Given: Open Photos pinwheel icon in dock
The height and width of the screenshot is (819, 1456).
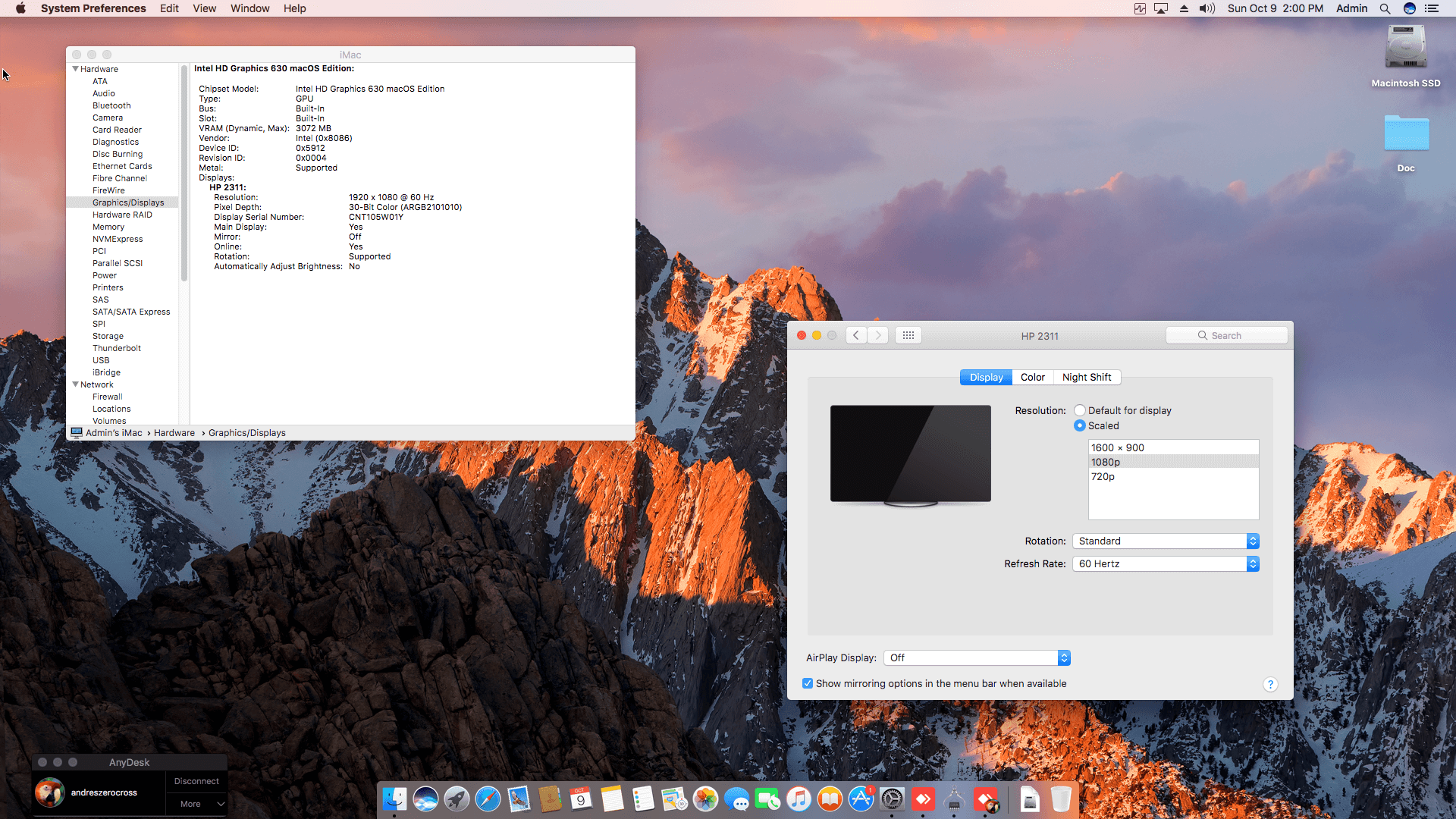Looking at the screenshot, I should point(705,799).
